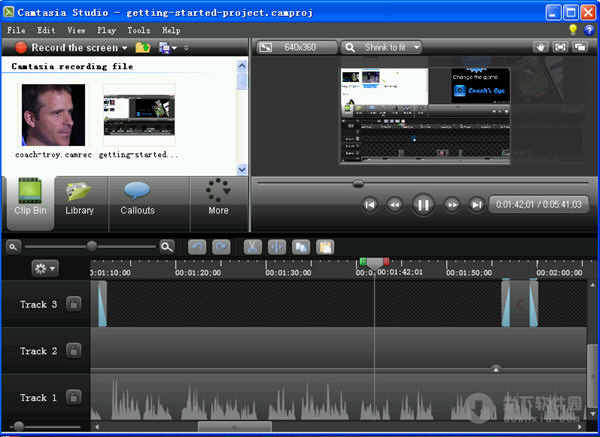The height and width of the screenshot is (437, 600).
Task: Redo the last edit
Action: tap(222, 247)
